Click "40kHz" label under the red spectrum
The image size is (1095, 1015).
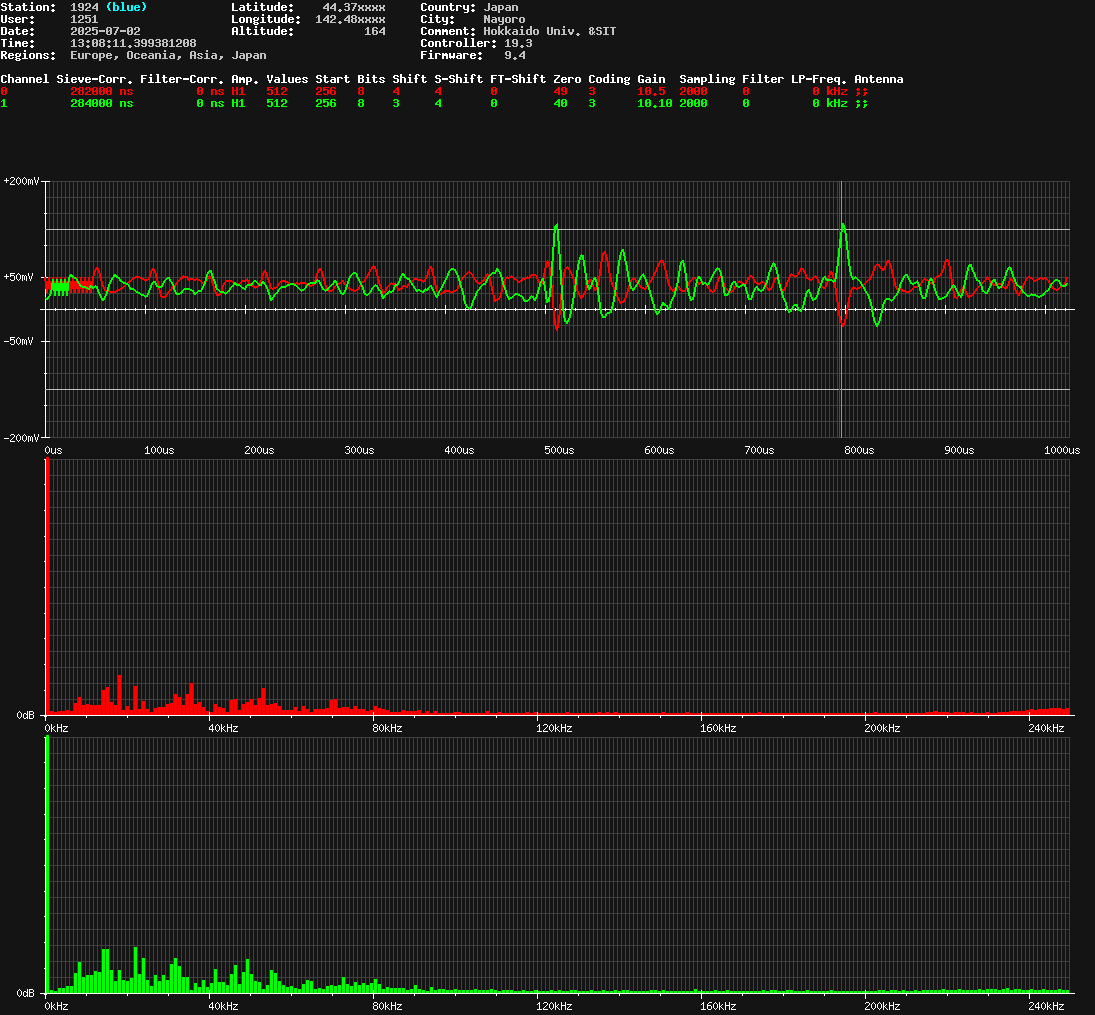223,728
